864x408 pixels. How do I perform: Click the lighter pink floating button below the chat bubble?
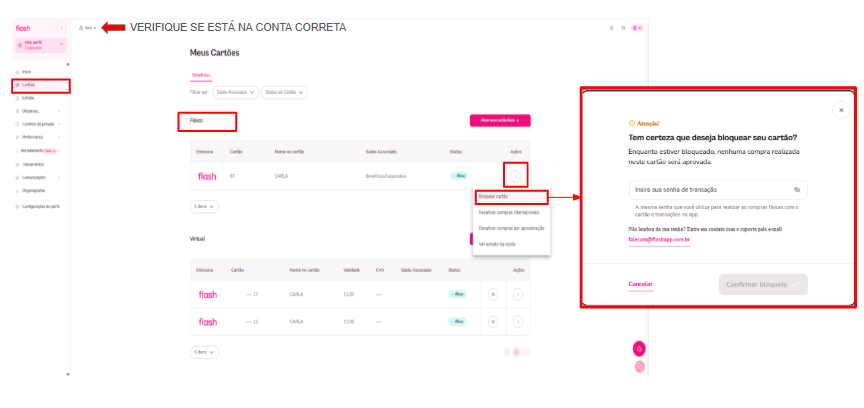639,366
